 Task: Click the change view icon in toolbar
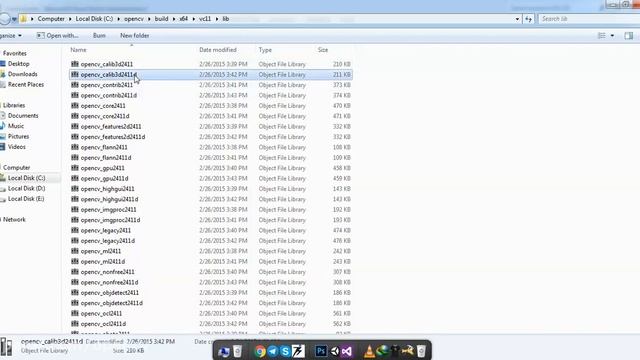coord(602,36)
